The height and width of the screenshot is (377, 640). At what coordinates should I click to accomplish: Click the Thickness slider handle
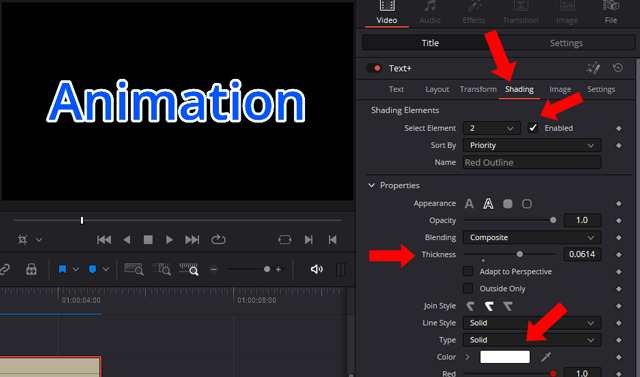point(520,254)
